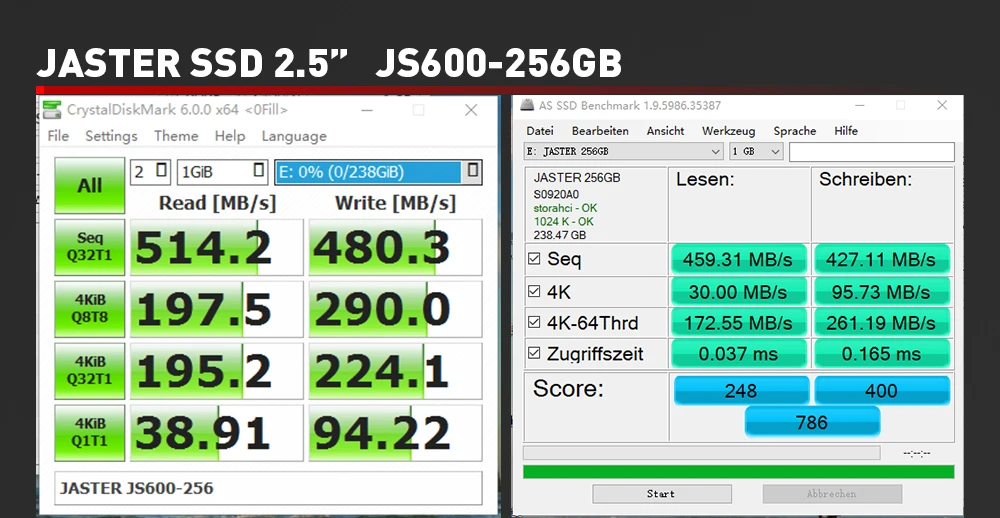Image resolution: width=1000 pixels, height=518 pixels.
Task: Open the Sprache menu in AS SSD
Action: (x=795, y=131)
